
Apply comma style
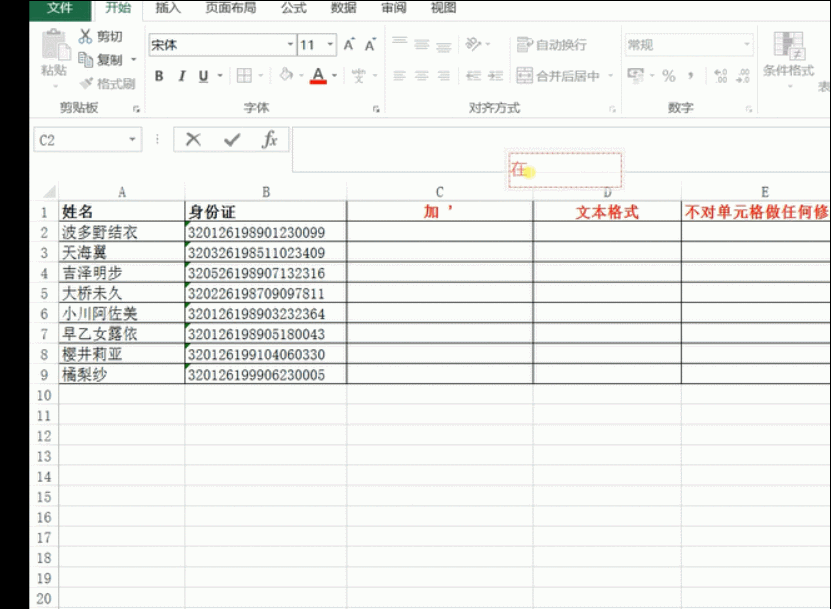click(x=691, y=76)
